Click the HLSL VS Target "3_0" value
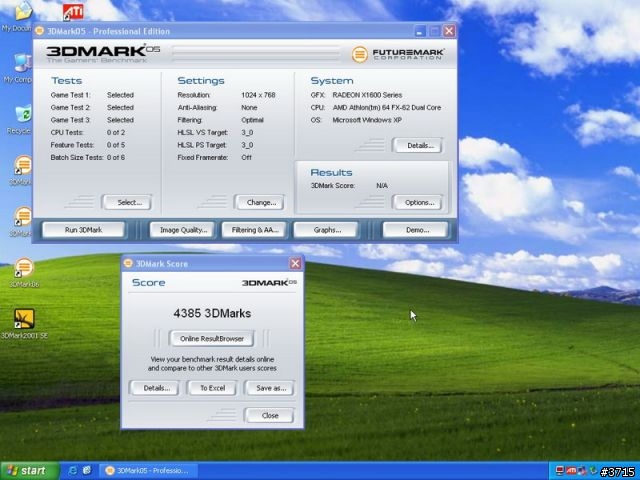 [x=247, y=132]
